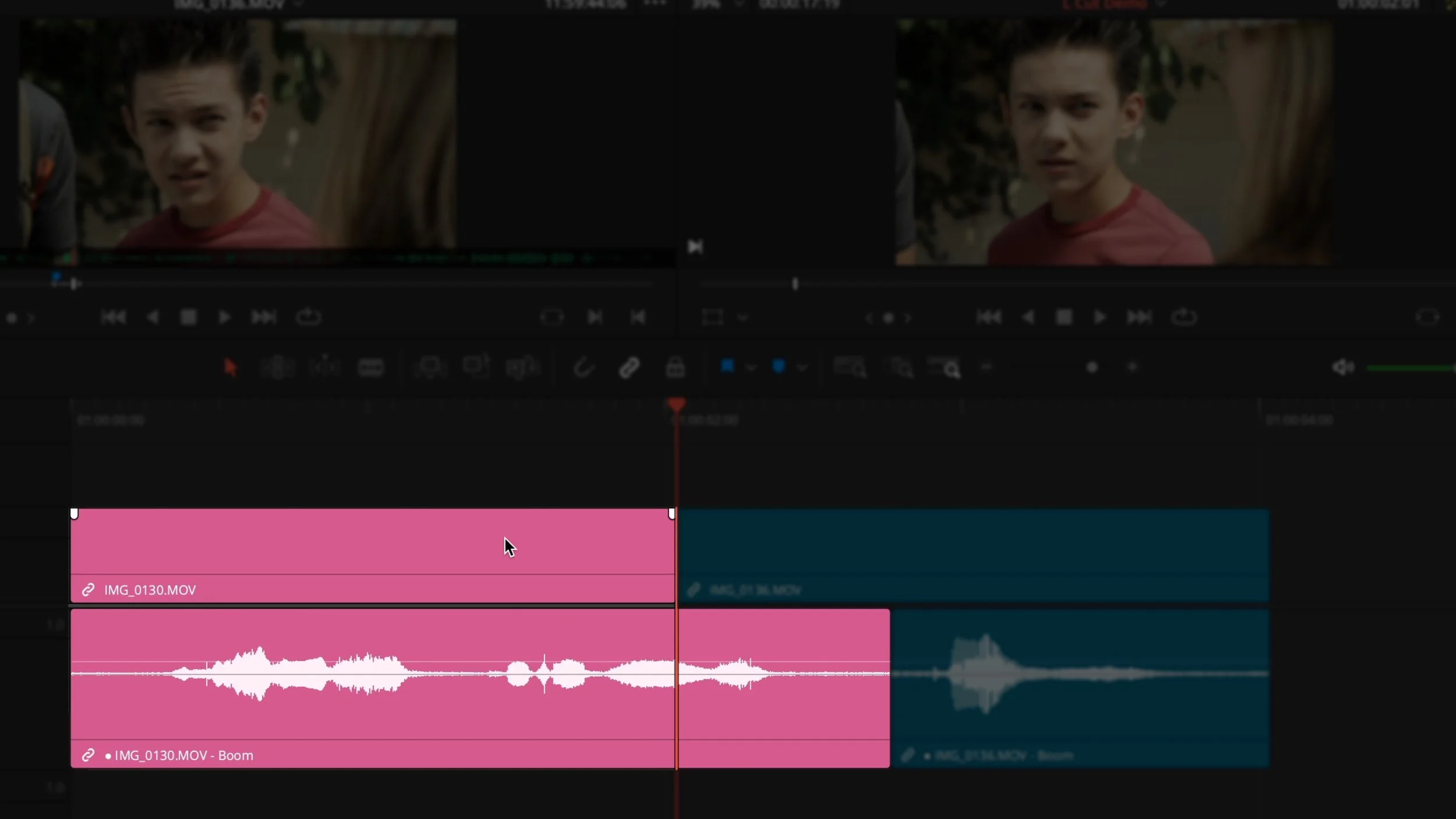Select the Blade Edit Mode tool
This screenshot has height=819, width=1456.
click(371, 367)
